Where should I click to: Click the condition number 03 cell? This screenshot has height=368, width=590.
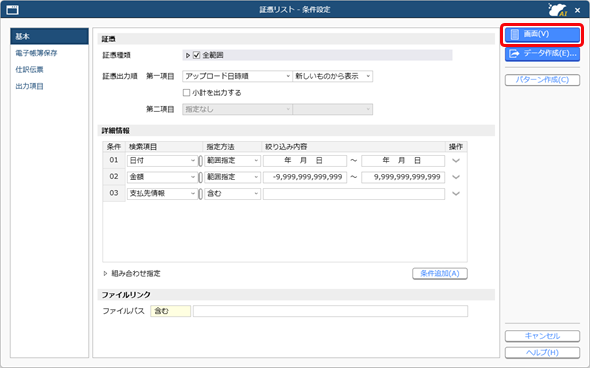[114, 193]
